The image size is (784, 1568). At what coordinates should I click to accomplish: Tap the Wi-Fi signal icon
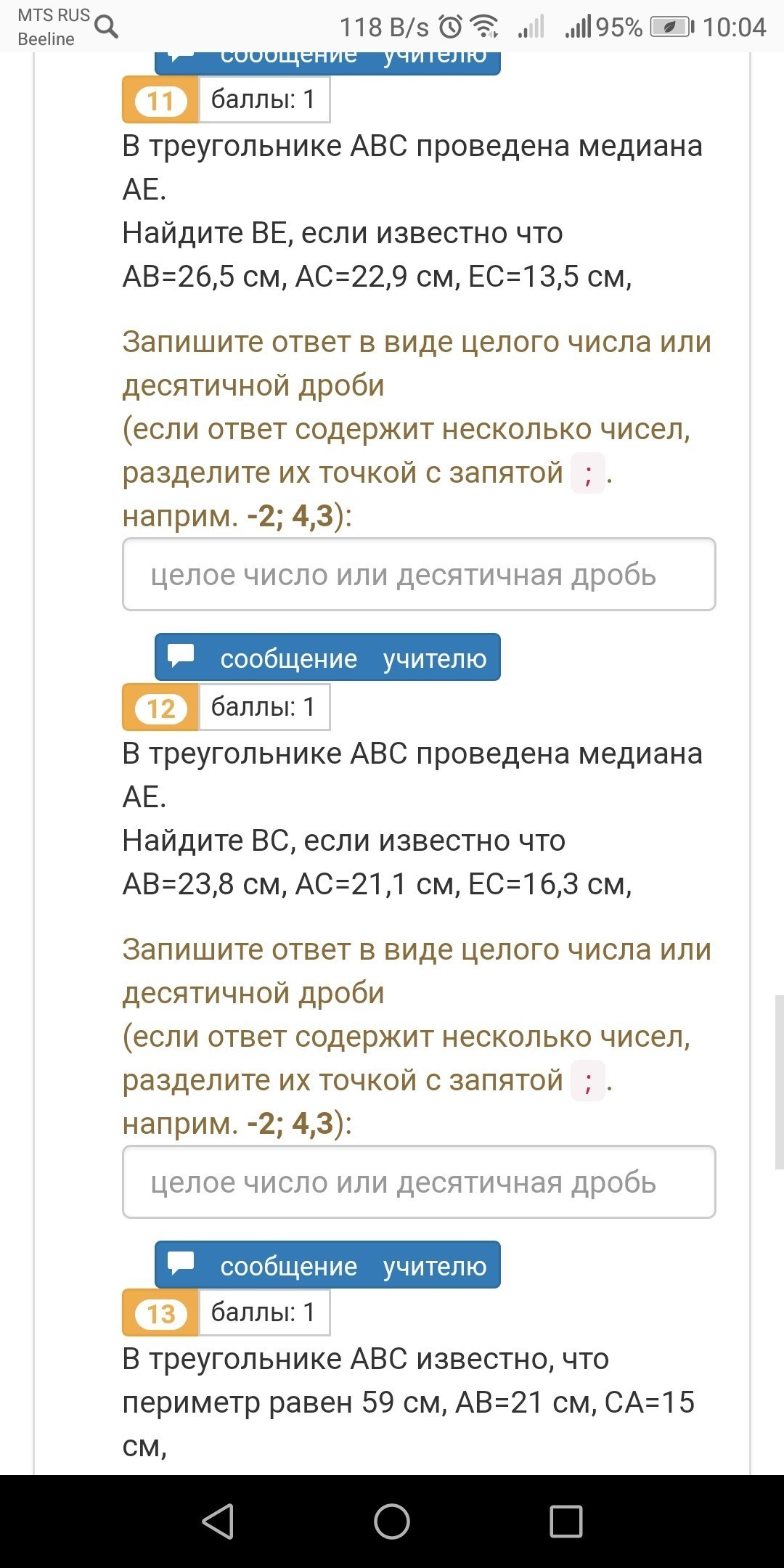[483, 27]
